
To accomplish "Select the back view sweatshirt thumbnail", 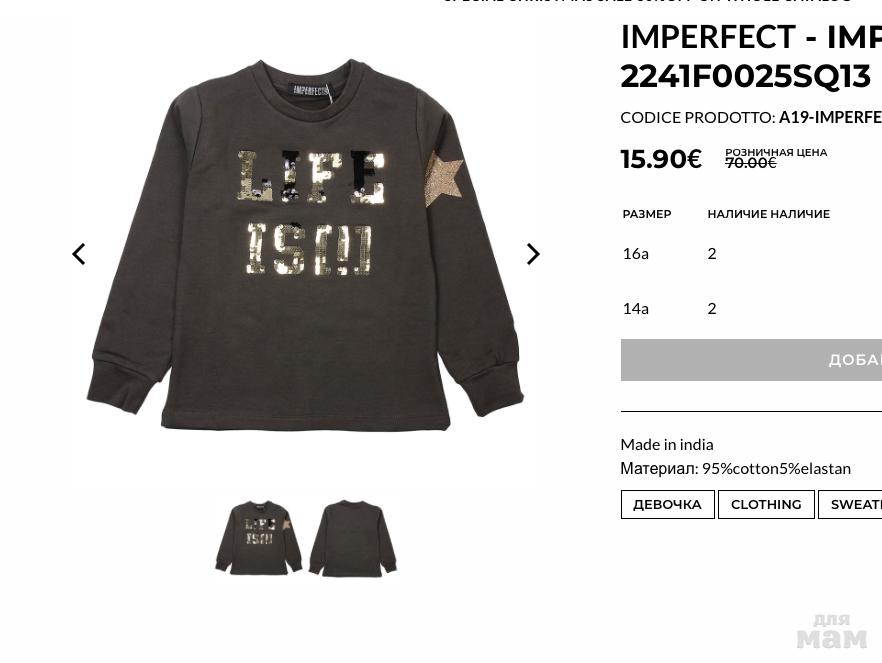I will pyautogui.click(x=352, y=538).
